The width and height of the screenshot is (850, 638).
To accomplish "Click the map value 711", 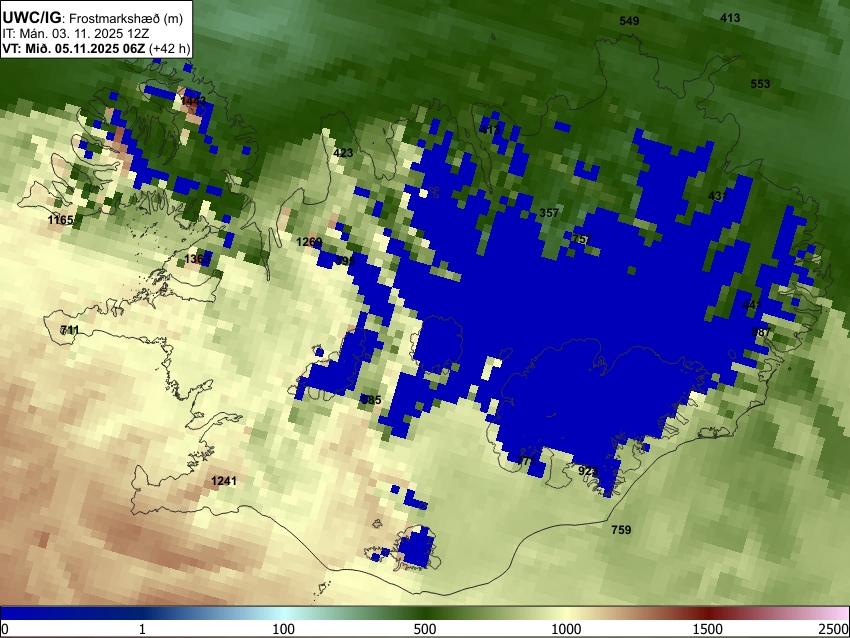I will pyautogui.click(x=70, y=330).
